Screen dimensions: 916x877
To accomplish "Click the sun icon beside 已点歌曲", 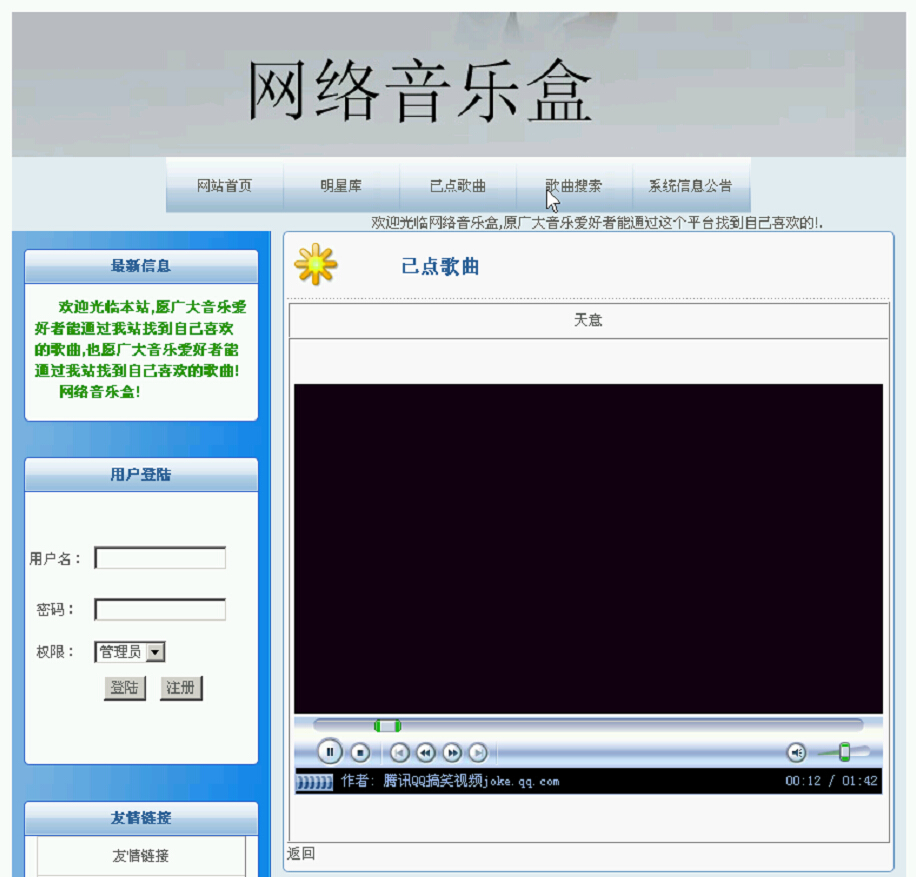I will pyautogui.click(x=315, y=264).
